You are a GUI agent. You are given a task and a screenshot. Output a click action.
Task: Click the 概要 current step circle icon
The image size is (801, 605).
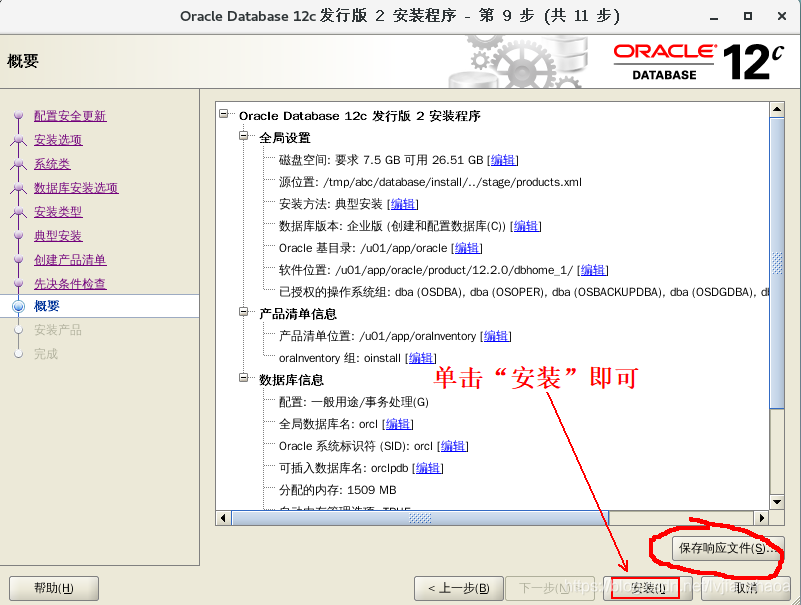coord(18,306)
